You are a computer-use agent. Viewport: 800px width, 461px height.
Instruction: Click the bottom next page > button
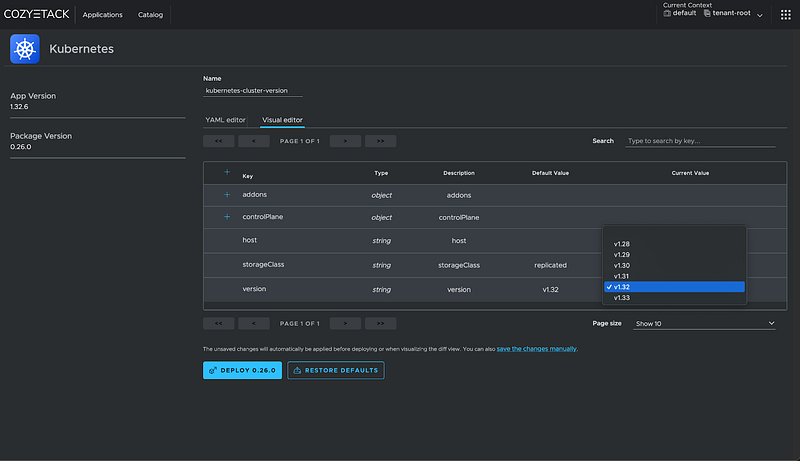pyautogui.click(x=345, y=324)
